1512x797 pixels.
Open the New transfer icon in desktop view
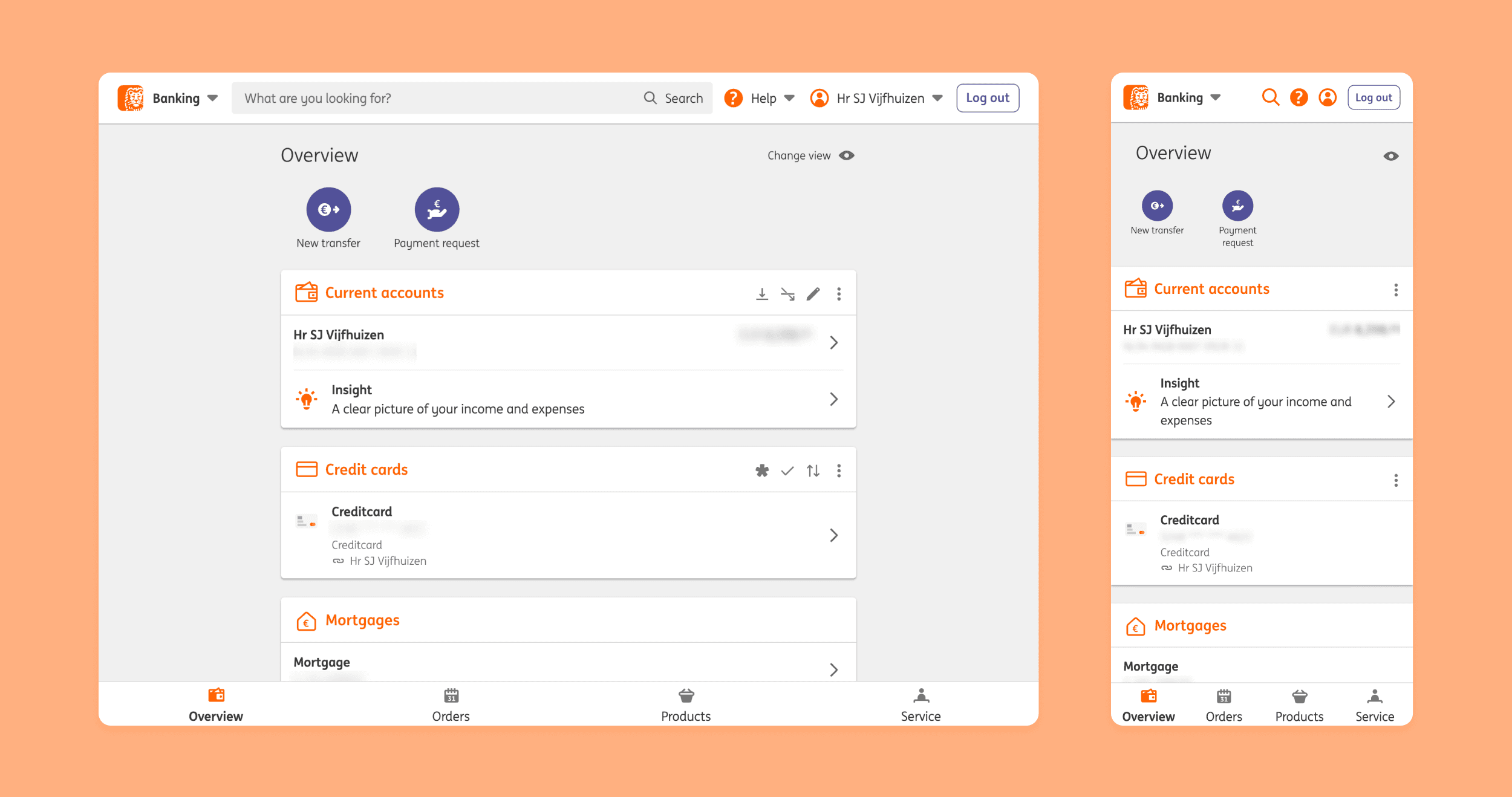point(328,209)
